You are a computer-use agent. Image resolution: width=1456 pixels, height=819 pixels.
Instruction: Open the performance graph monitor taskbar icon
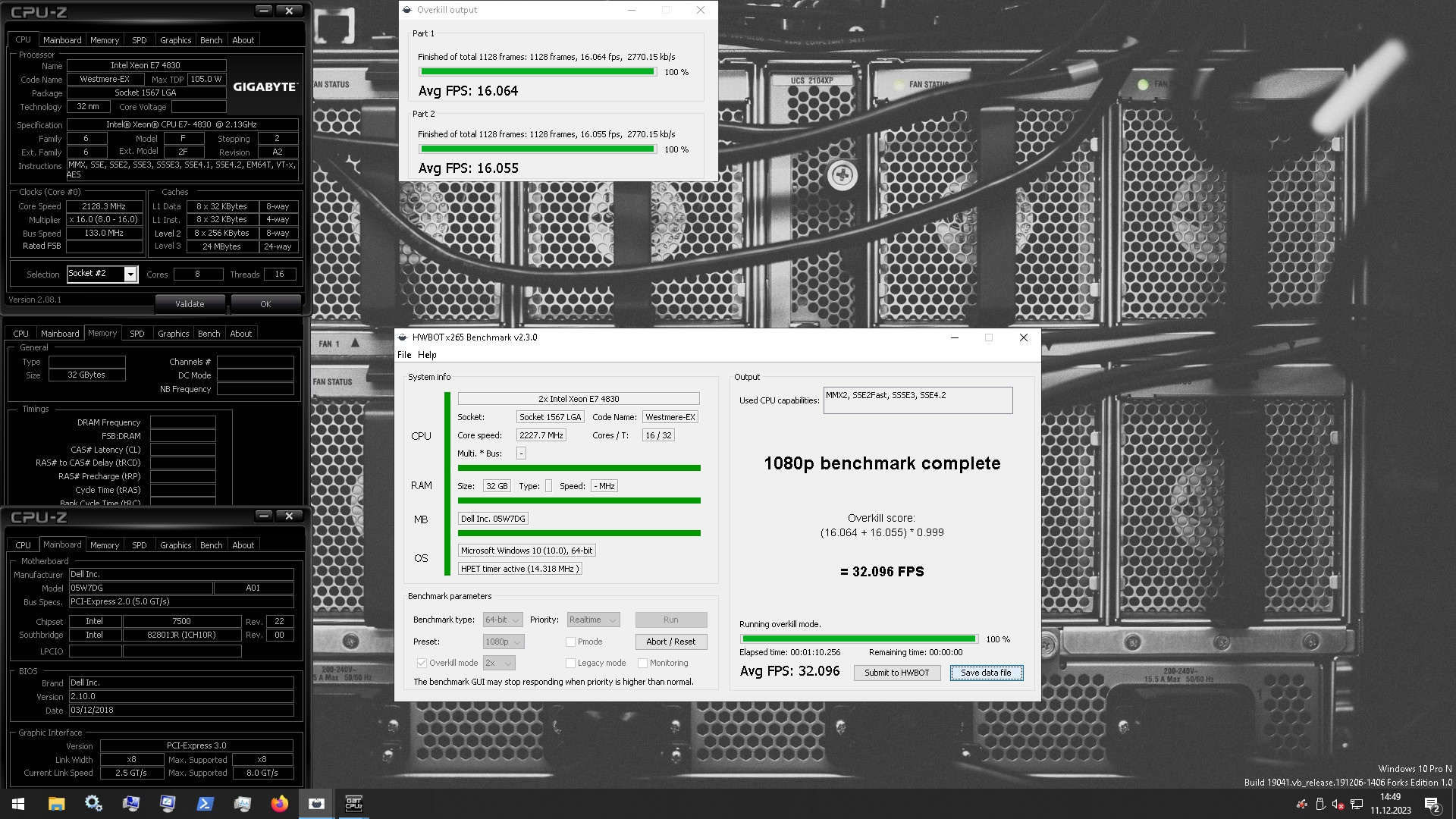[242, 804]
